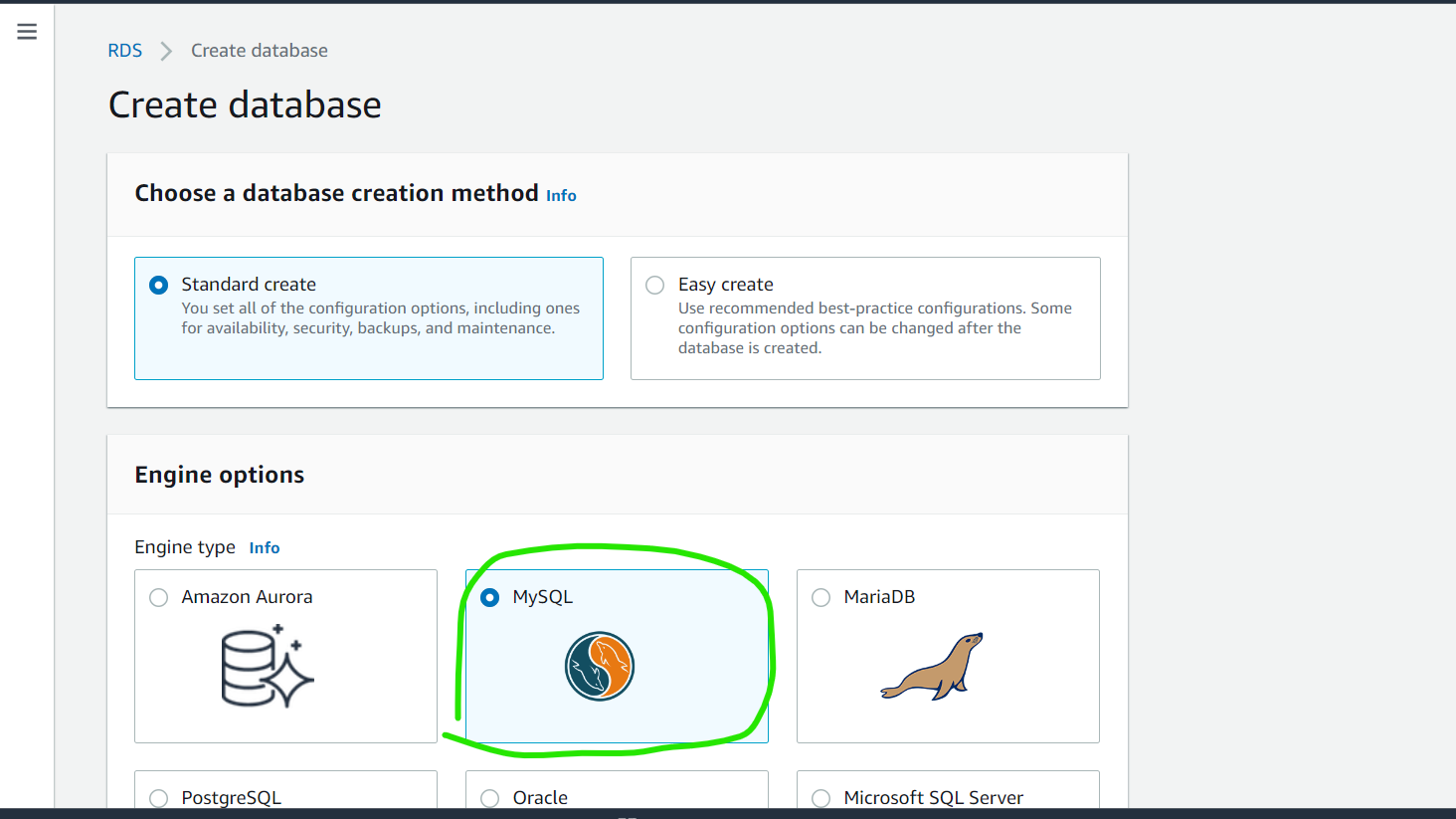Select the MariaDB engine
Screen dimensions: 1456x819
point(820,597)
